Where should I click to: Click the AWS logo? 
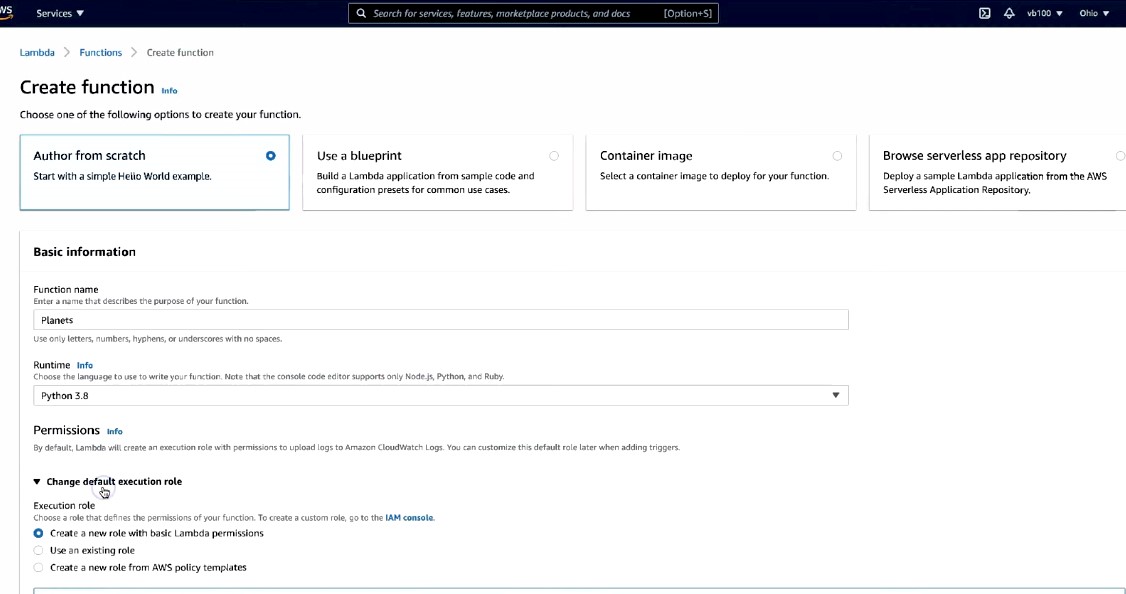pyautogui.click(x=6, y=12)
